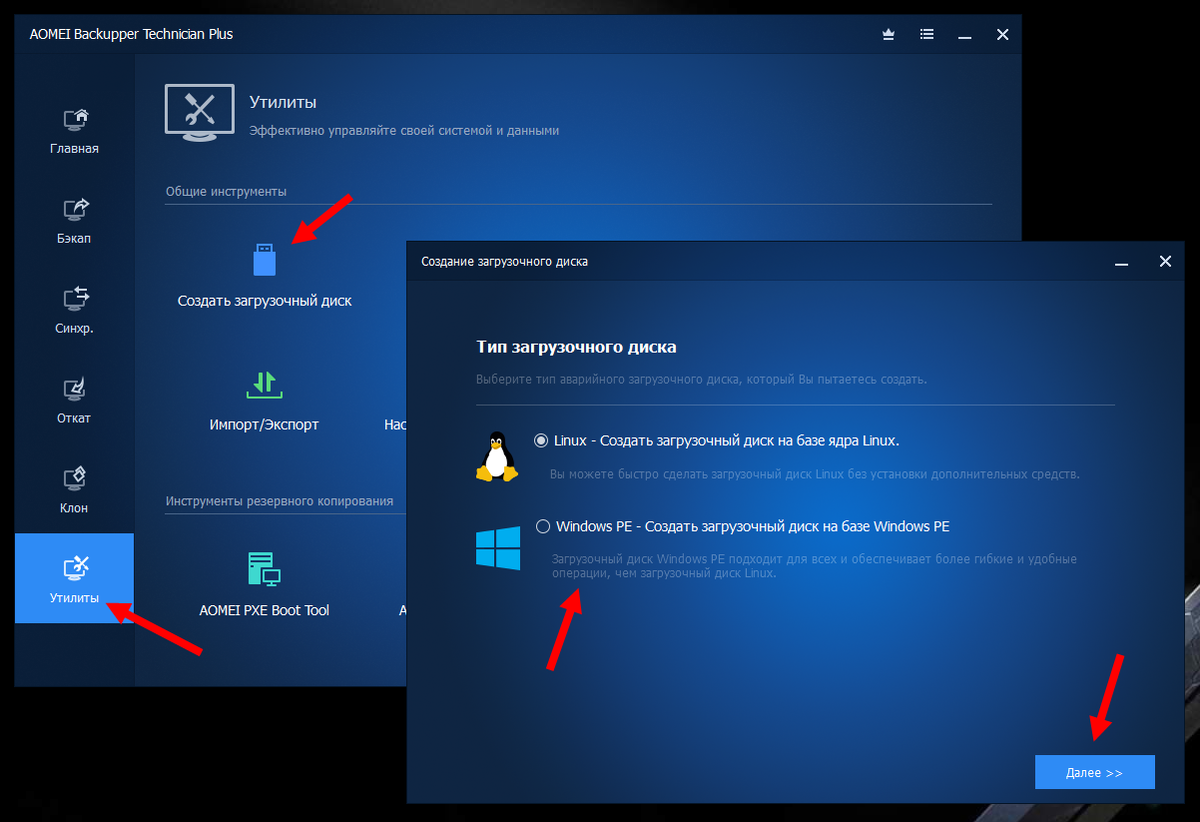Close the AOMEI Backupper main window
Screen dimensions: 1200x822
coord(1003,35)
